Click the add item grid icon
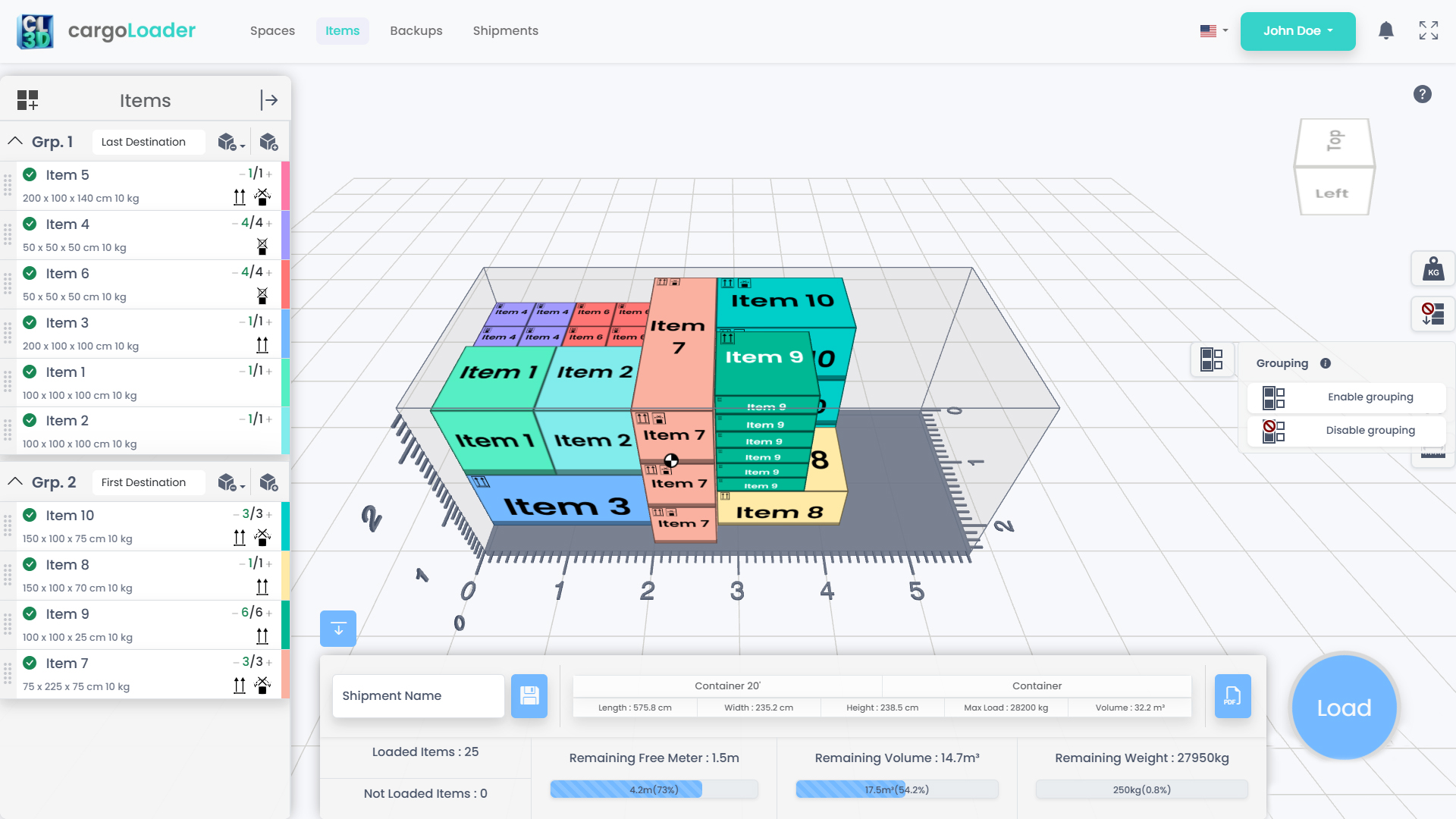1456x819 pixels. (x=27, y=100)
